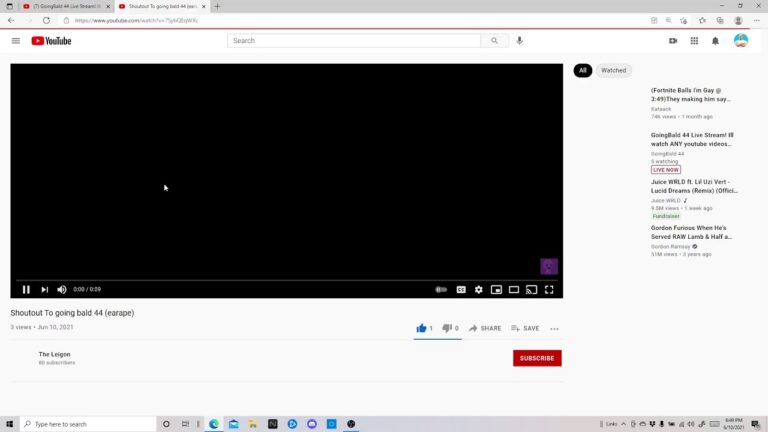This screenshot has height=432, width=768.
Task: Start voice search with microphone icon
Action: (519, 41)
